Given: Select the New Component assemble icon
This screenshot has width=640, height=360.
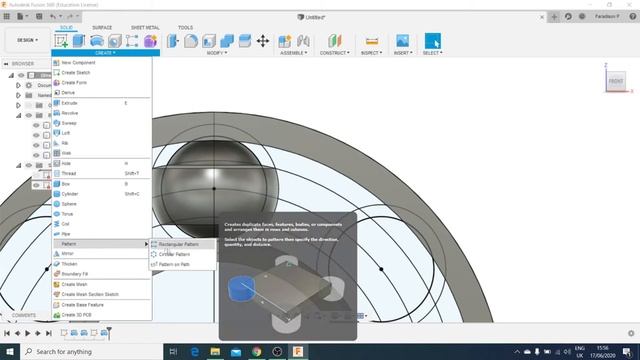Looking at the screenshot, I should (285, 41).
